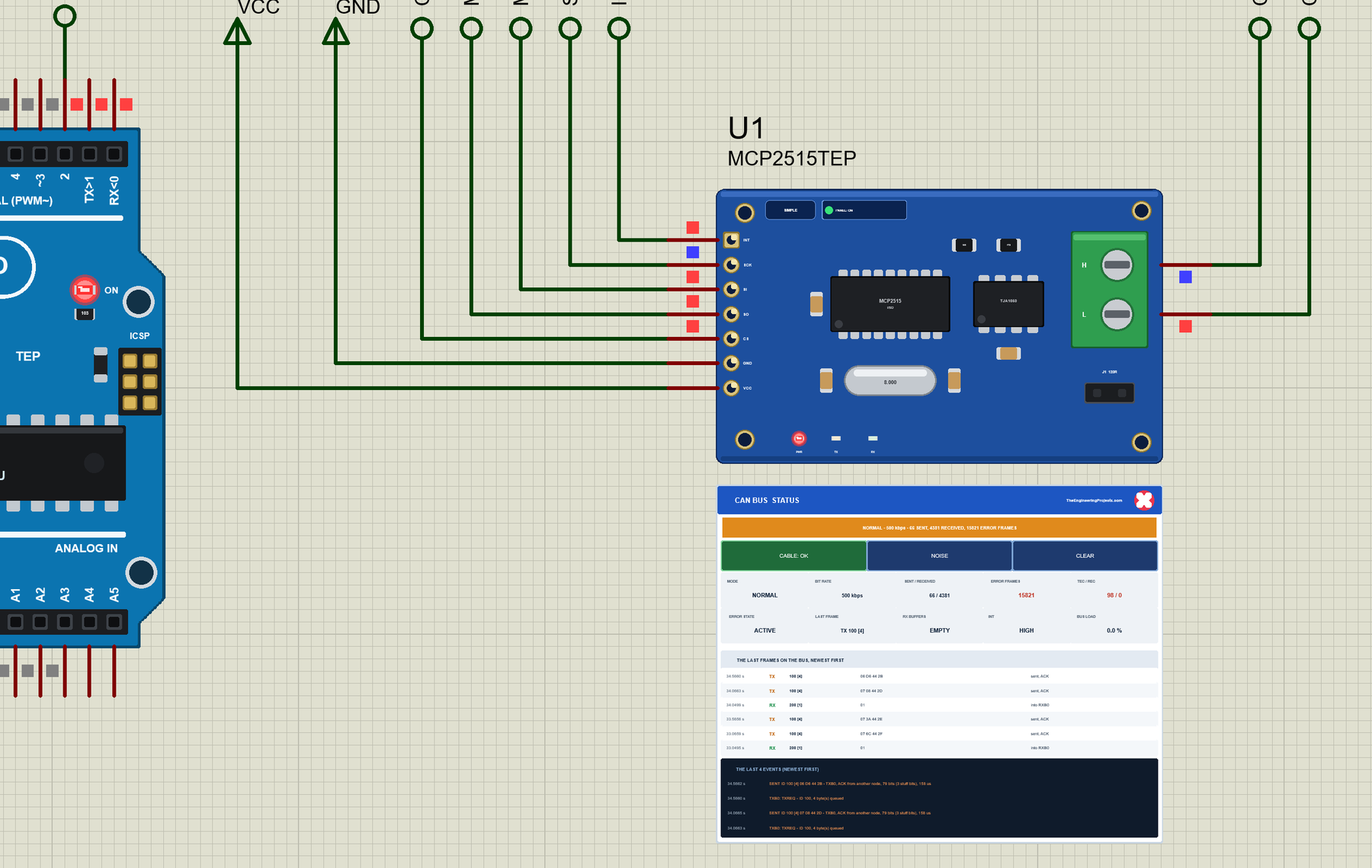Image resolution: width=1372 pixels, height=868 pixels.
Task: Click the NOISE button
Action: coord(939,556)
